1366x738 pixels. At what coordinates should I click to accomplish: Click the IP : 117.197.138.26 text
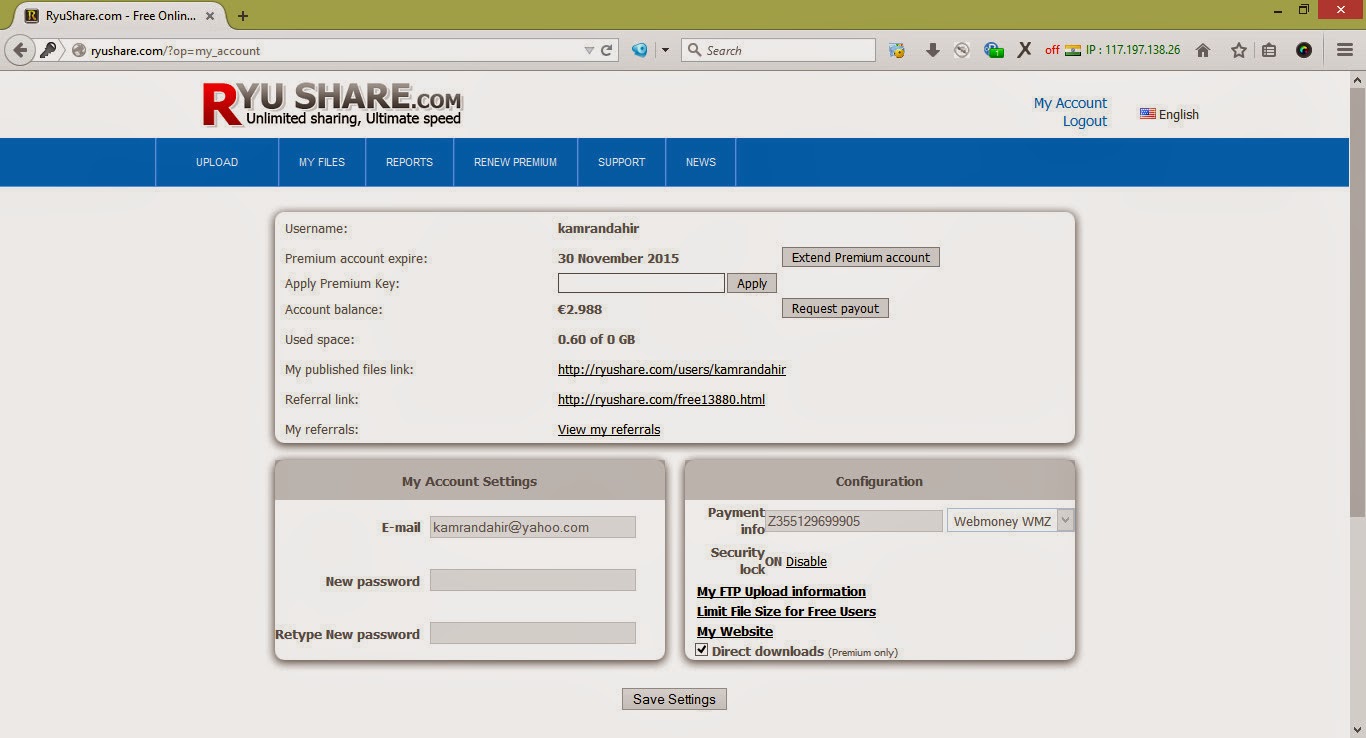coord(1133,50)
